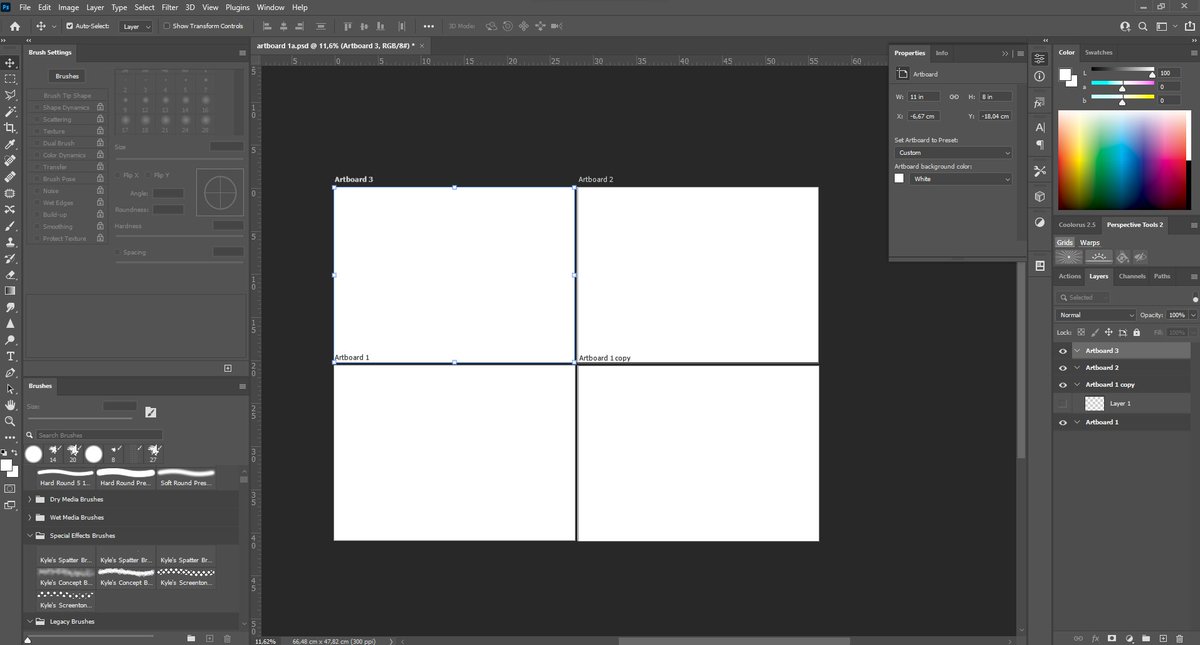Select the Horizontal Type tool
The width and height of the screenshot is (1200, 645).
coord(10,356)
